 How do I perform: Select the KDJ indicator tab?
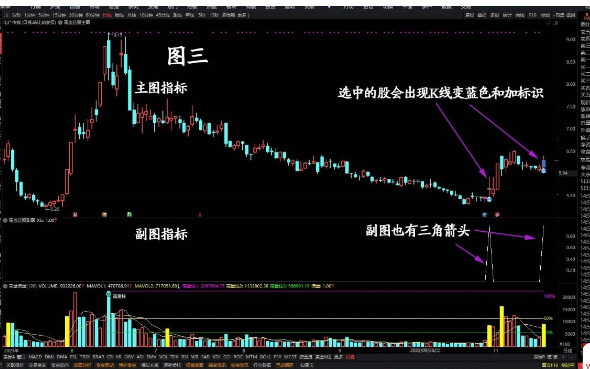click(x=216, y=356)
